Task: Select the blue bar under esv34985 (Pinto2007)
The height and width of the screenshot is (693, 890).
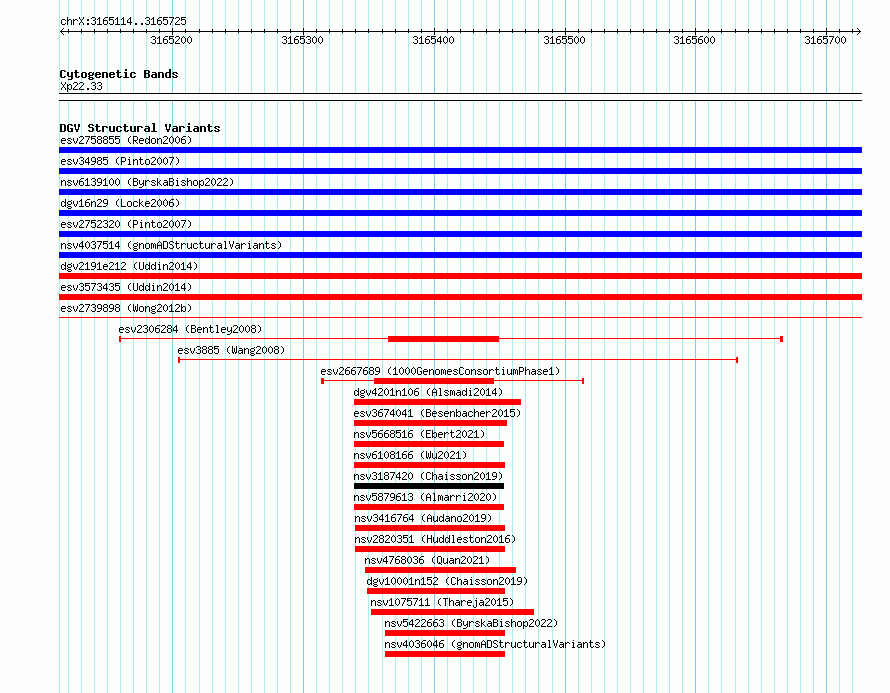Action: (x=460, y=171)
